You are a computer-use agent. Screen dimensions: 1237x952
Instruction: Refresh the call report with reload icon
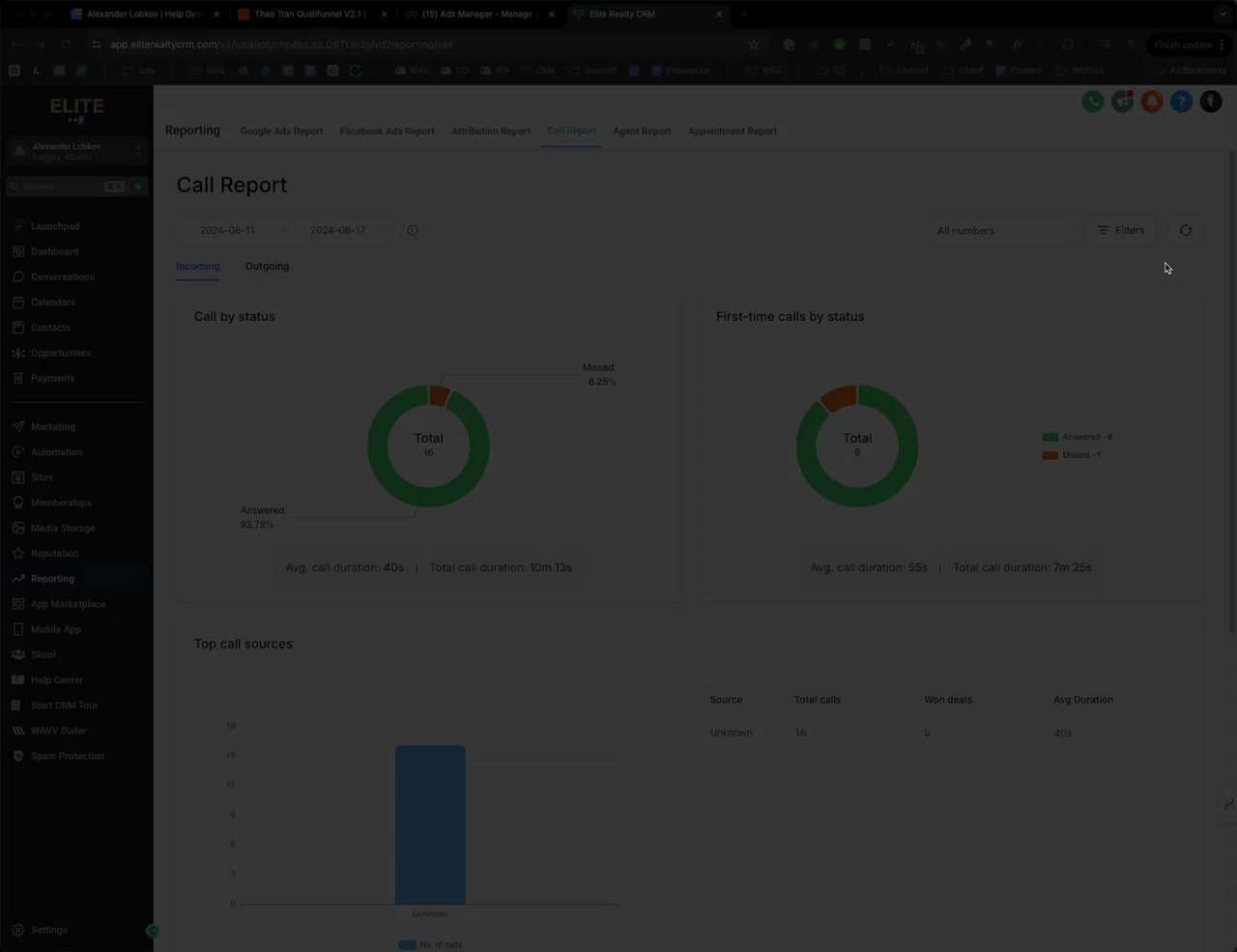click(1186, 230)
